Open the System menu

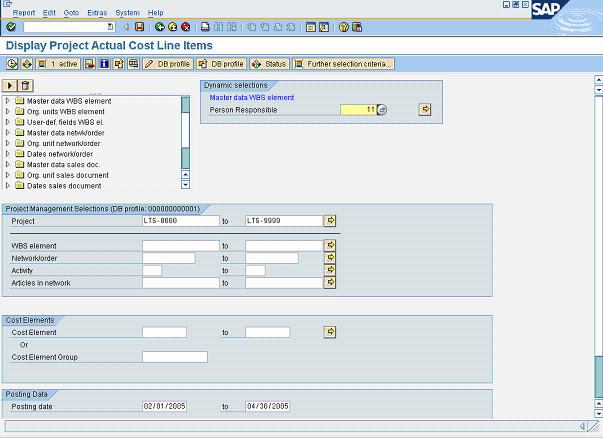tap(127, 13)
